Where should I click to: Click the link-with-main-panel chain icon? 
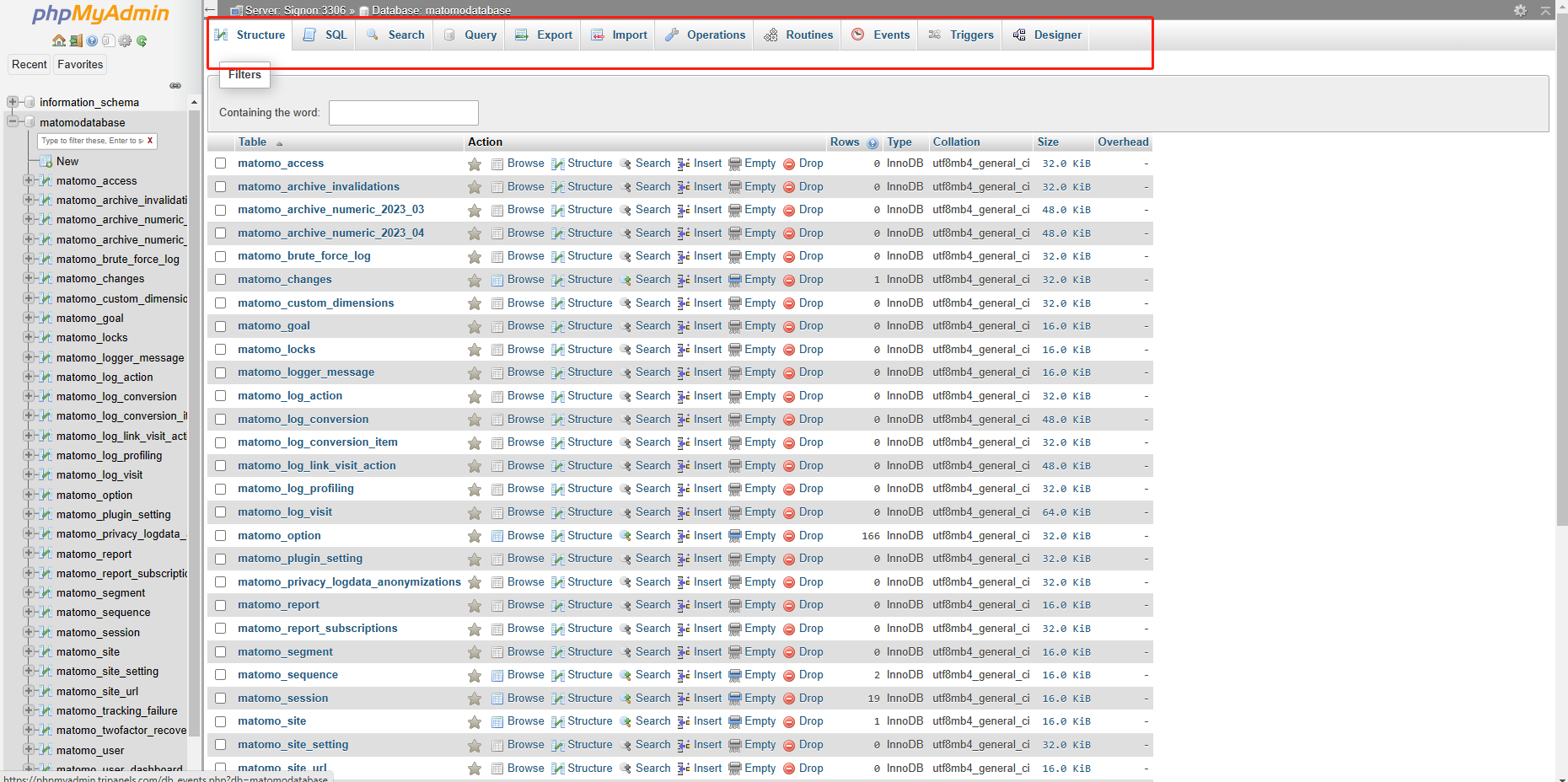point(175,85)
